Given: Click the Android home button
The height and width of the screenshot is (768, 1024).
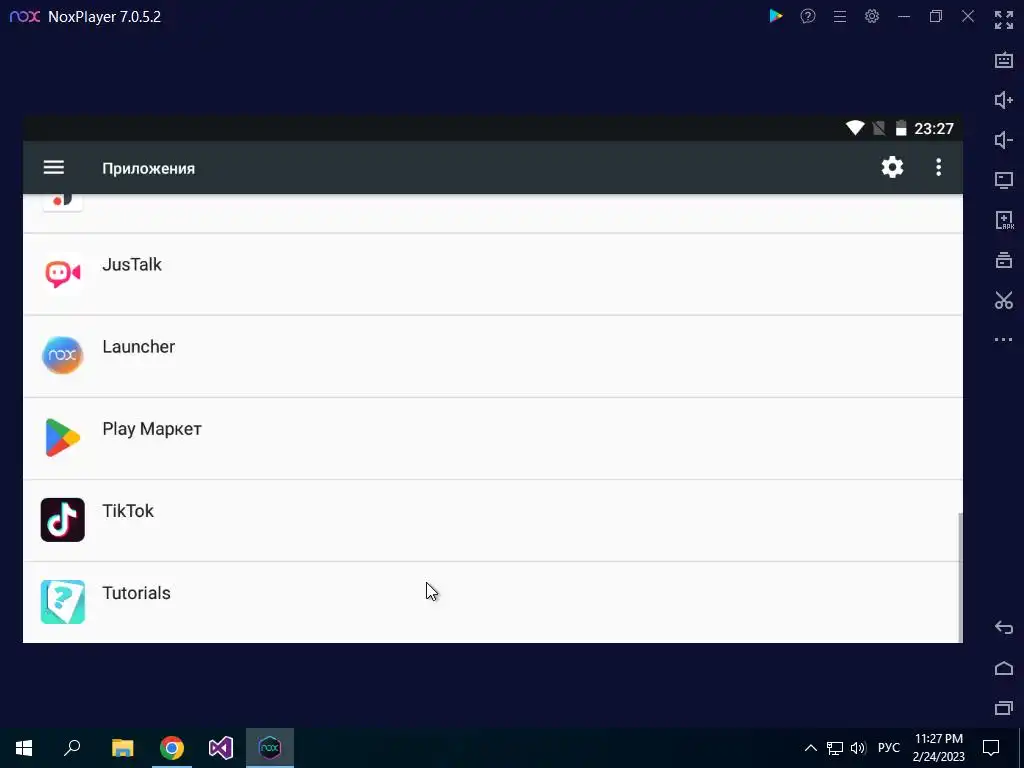Looking at the screenshot, I should (x=1004, y=668).
